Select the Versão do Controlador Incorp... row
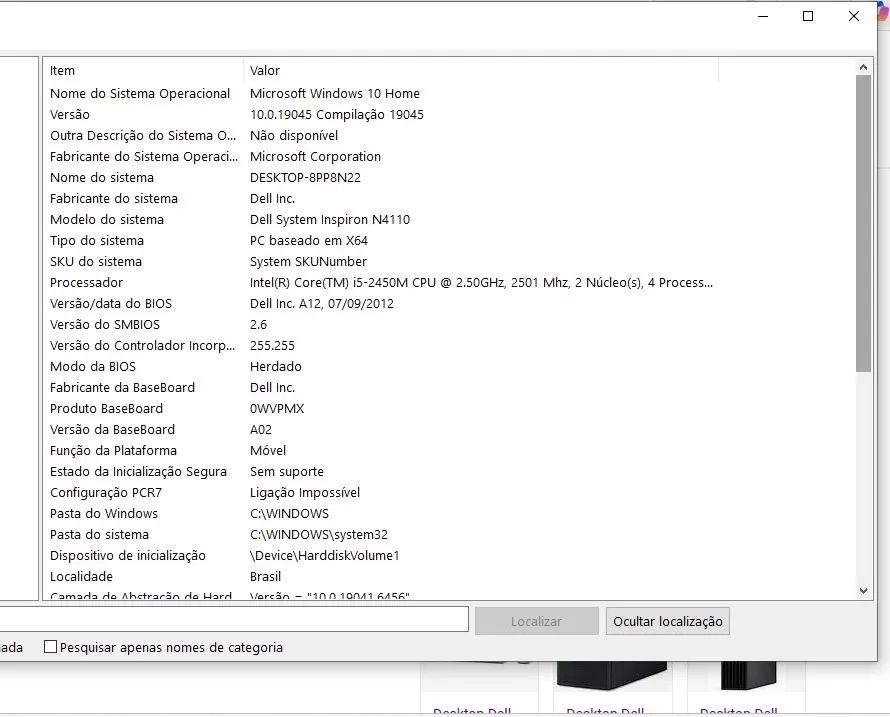 click(380, 345)
